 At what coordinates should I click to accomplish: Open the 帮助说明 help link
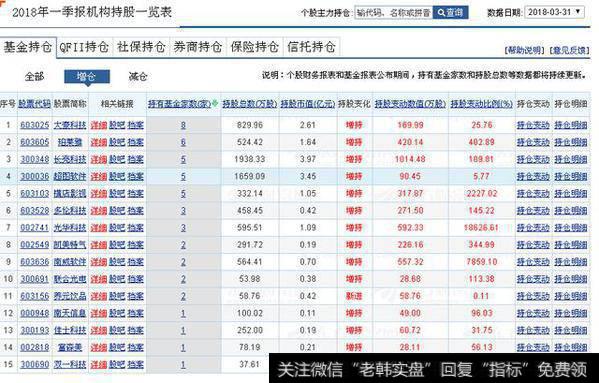pyautogui.click(x=525, y=50)
